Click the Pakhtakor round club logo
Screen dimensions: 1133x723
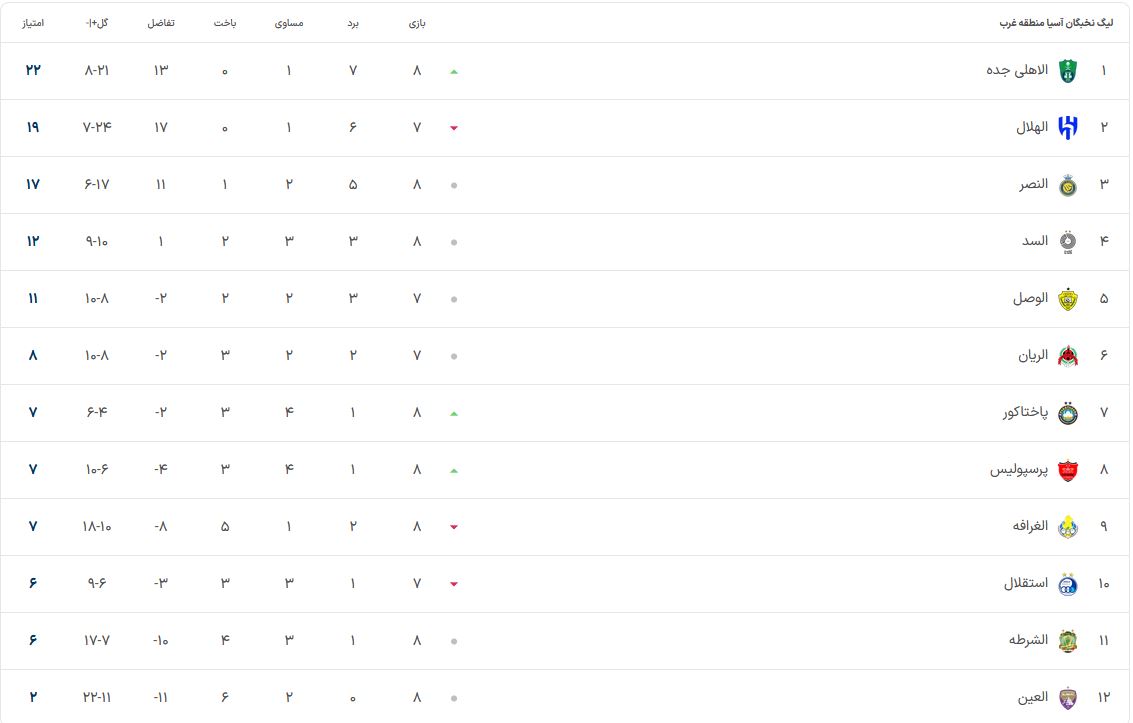1068,413
